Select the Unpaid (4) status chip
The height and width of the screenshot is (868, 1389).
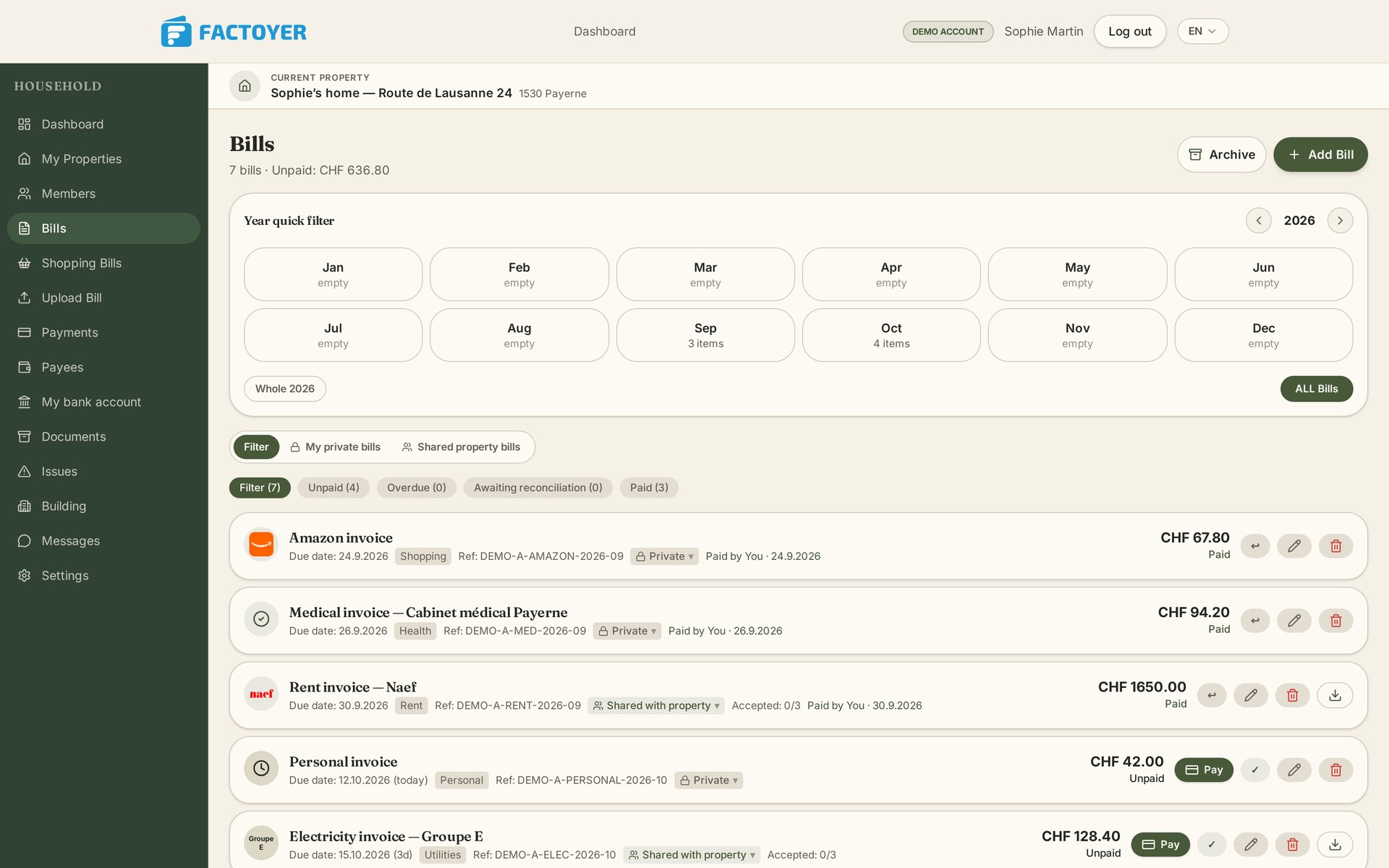(334, 488)
